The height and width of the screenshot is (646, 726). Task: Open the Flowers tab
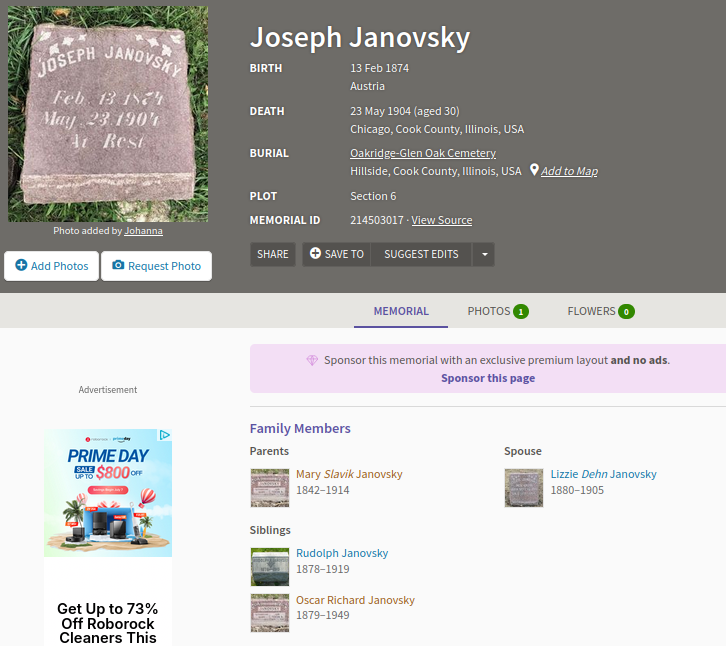click(600, 311)
